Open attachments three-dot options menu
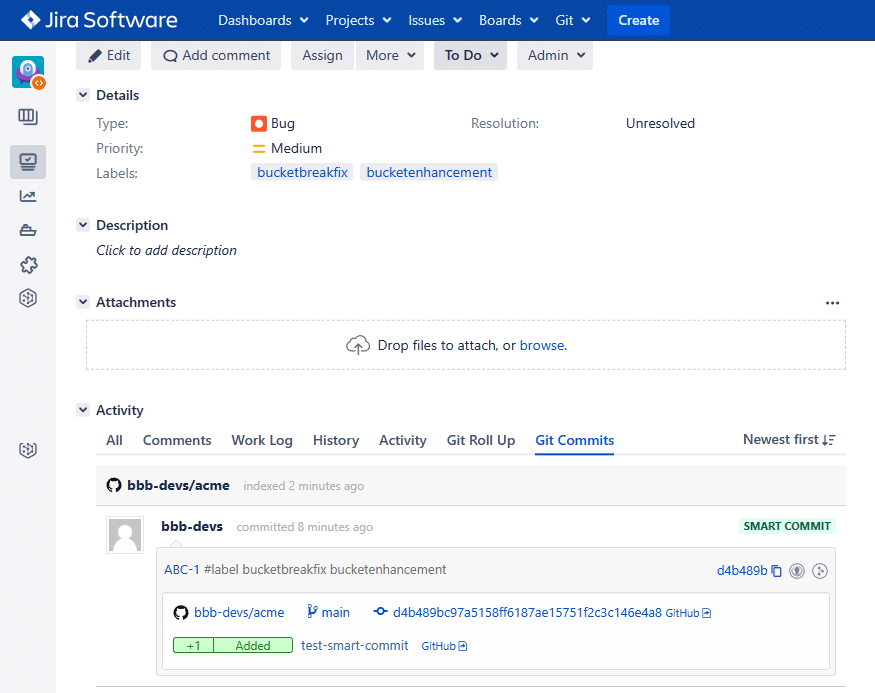This screenshot has height=693, width=875. point(833,303)
